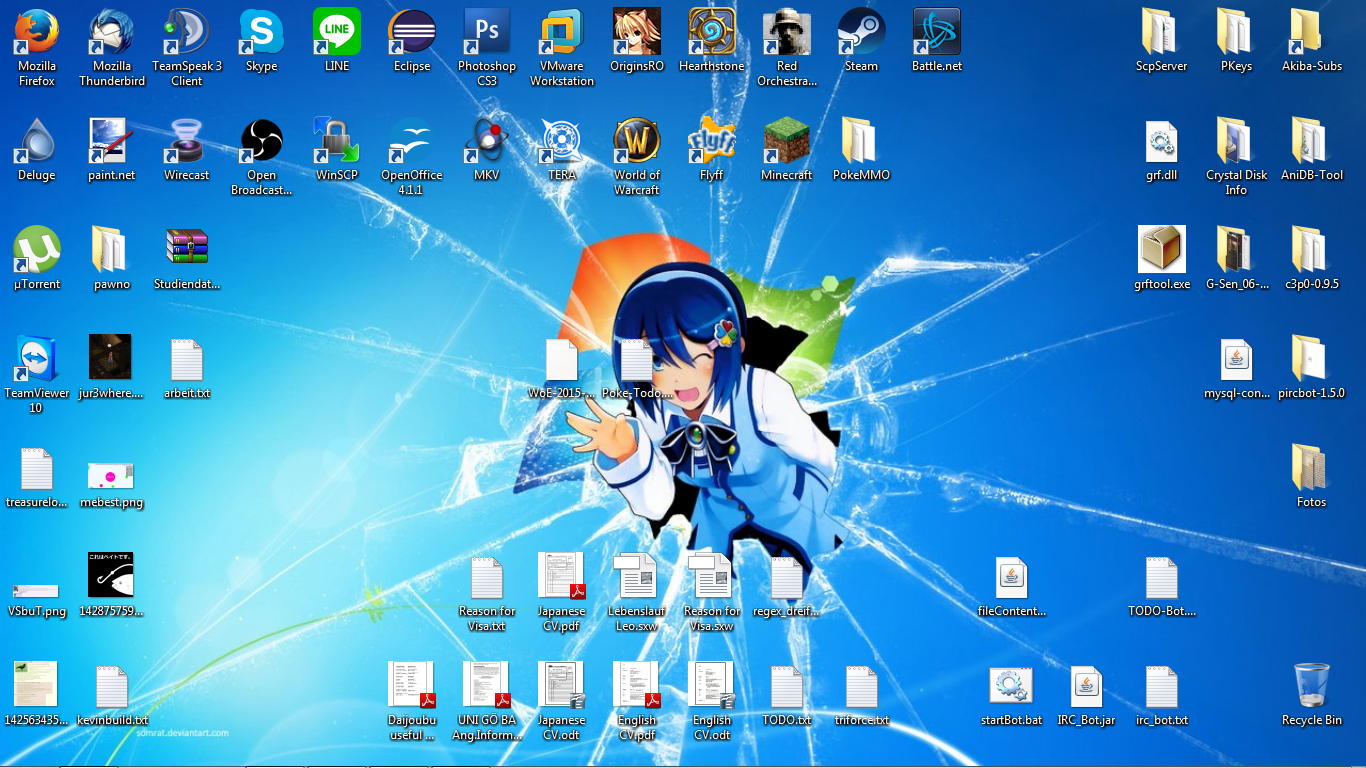Screen dimensions: 1366x768
Task: Select the English CV.pdf file
Action: [x=637, y=687]
